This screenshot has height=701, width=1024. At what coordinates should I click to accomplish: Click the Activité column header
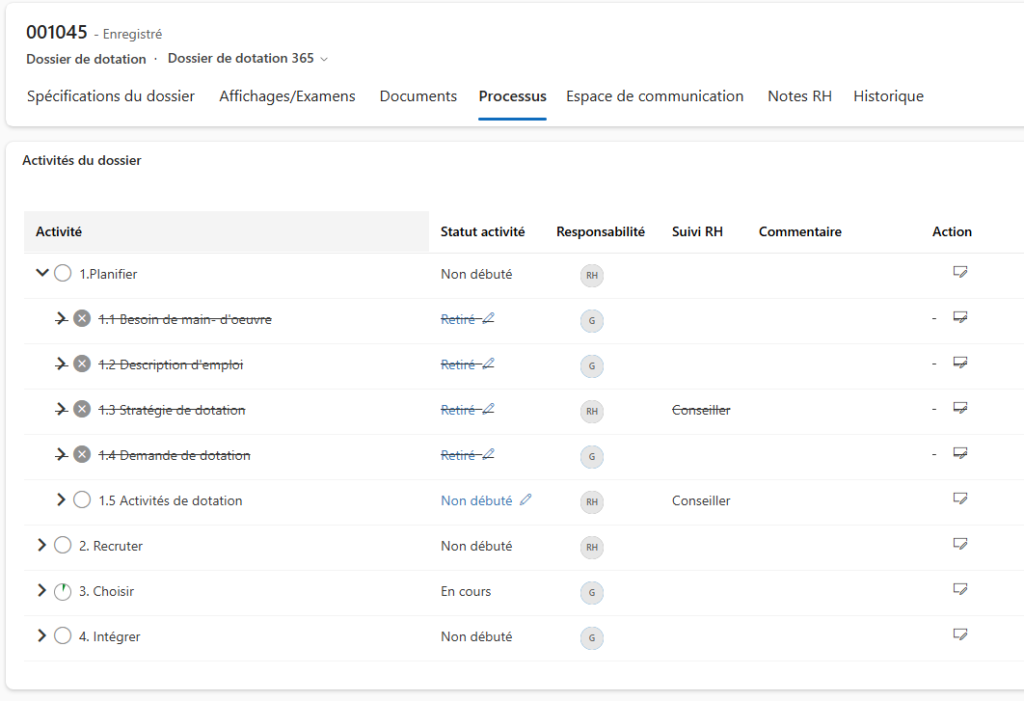[x=59, y=231]
